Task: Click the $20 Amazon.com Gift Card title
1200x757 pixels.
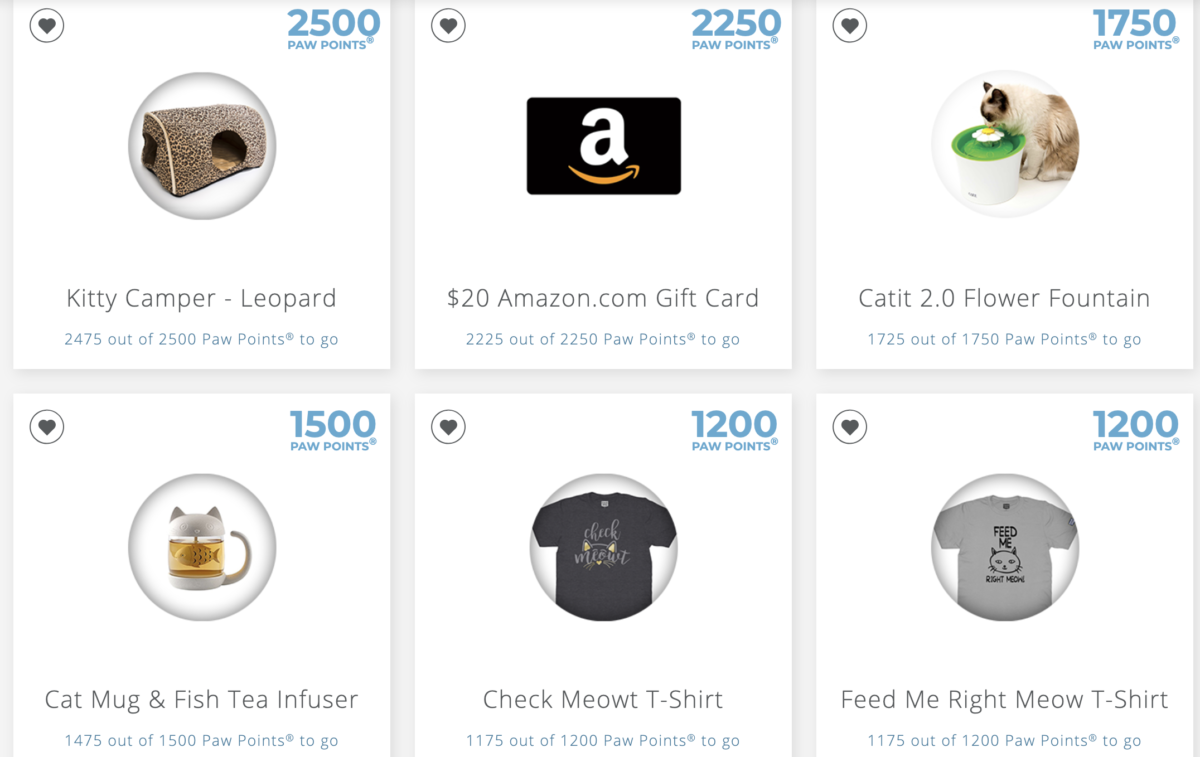Action: [603, 298]
